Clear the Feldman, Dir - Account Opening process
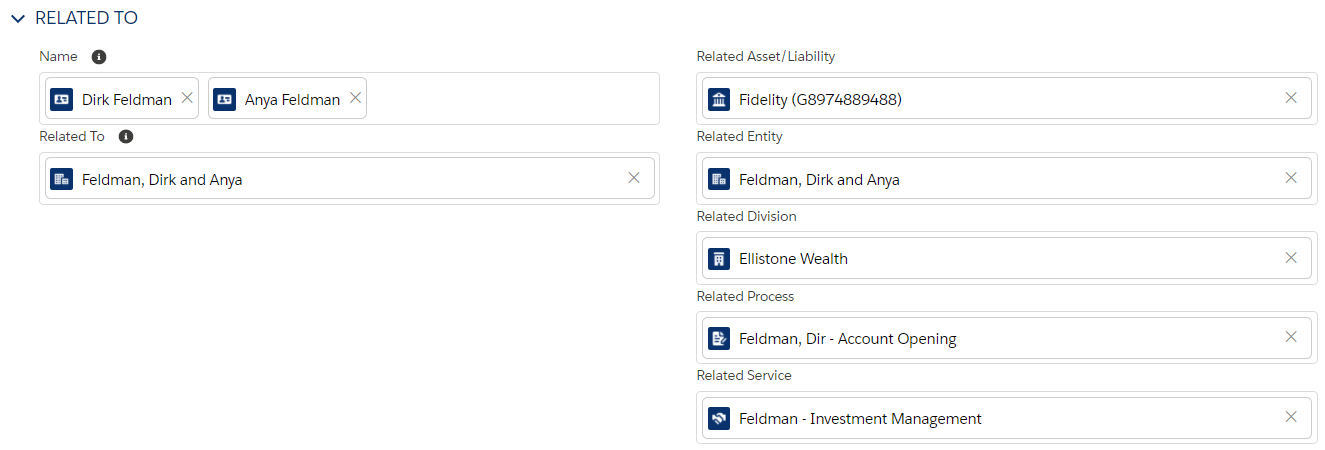1325x450 pixels. 1291,337
